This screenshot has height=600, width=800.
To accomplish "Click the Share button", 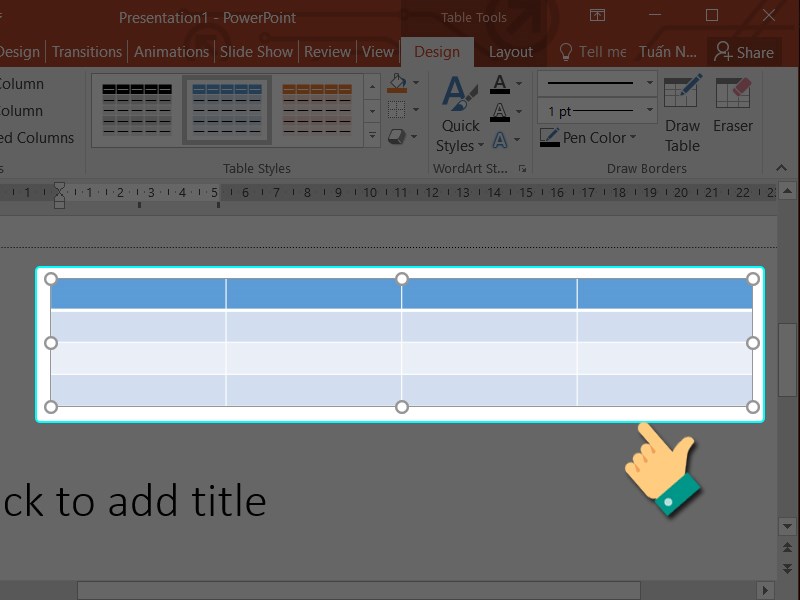I will pos(745,52).
